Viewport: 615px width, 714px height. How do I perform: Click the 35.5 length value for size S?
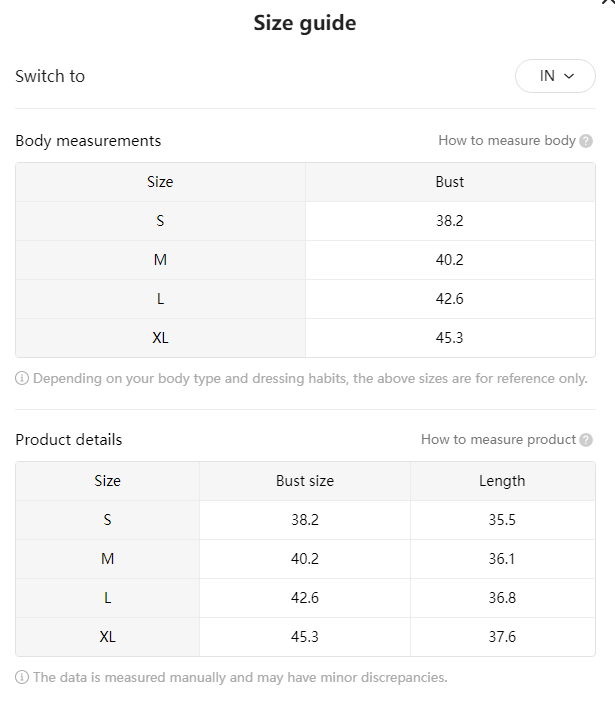(502, 520)
